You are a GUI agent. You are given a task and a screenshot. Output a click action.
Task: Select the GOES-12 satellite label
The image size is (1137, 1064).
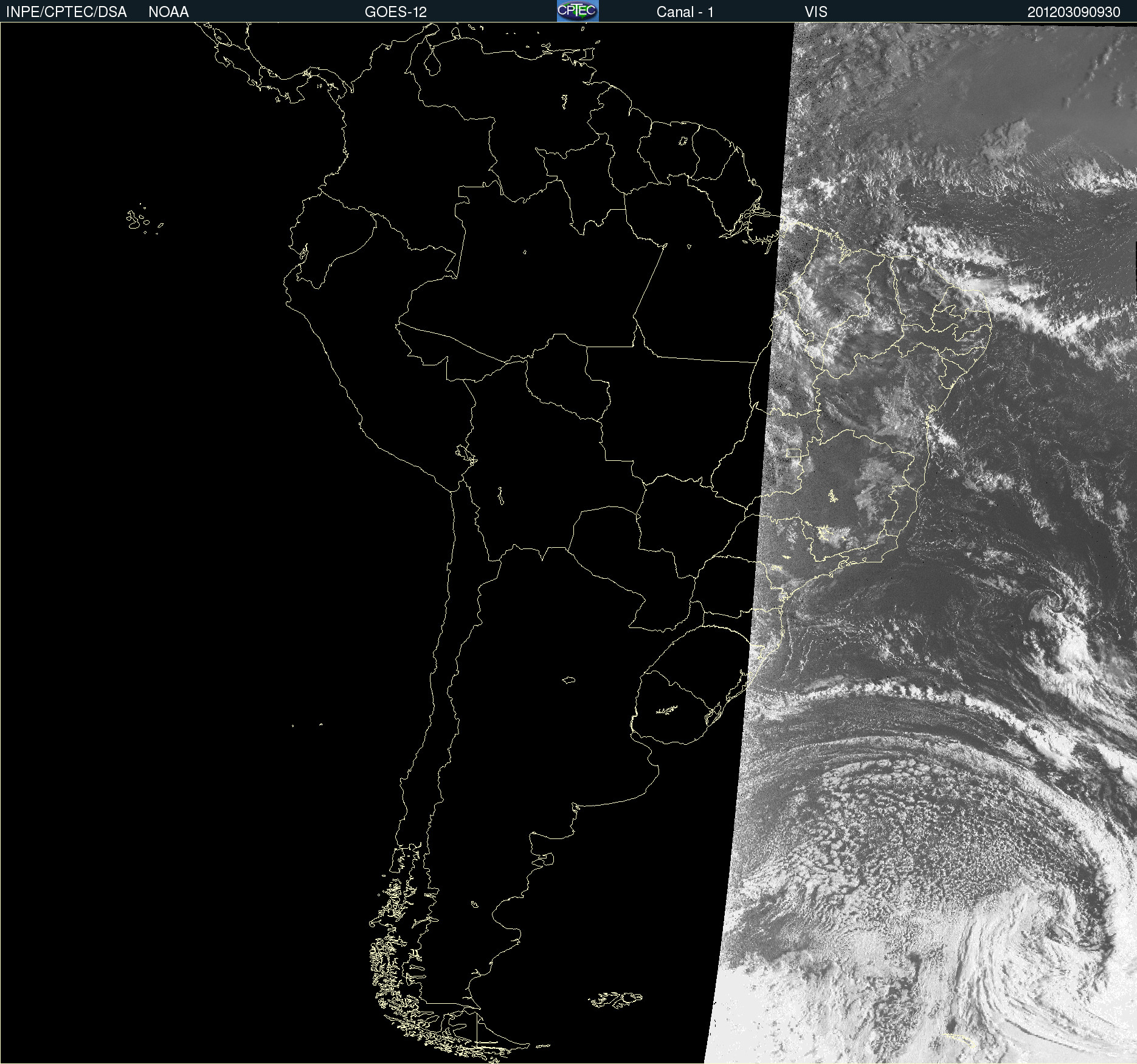pyautogui.click(x=396, y=12)
